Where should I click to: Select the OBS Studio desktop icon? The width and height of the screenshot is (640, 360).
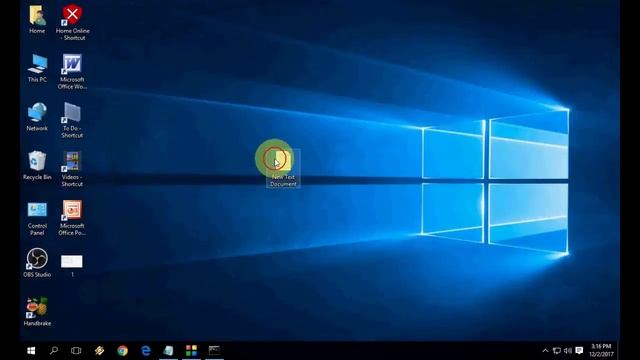(x=37, y=258)
